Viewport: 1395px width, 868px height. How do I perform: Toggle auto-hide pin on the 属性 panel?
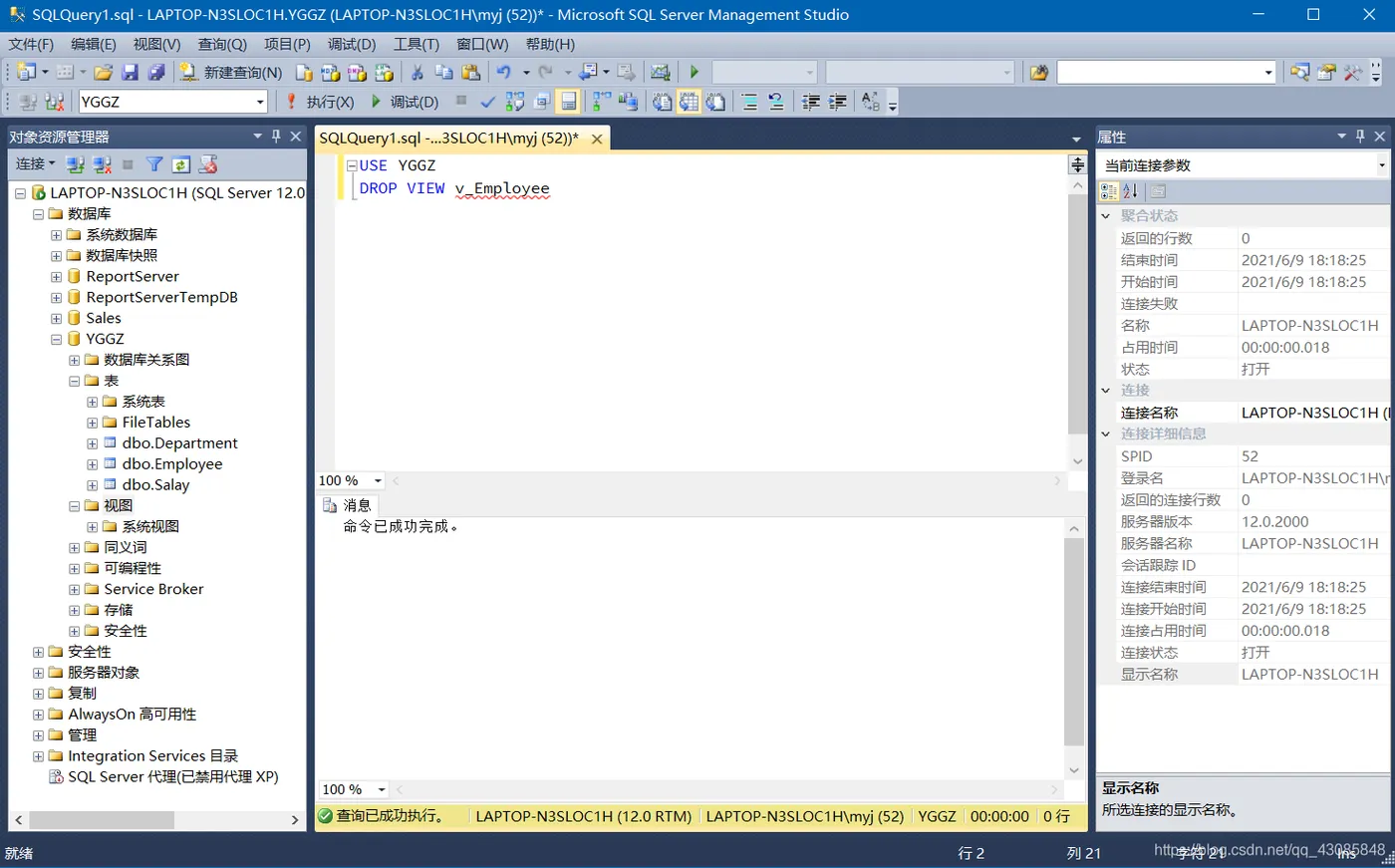pyautogui.click(x=1360, y=137)
